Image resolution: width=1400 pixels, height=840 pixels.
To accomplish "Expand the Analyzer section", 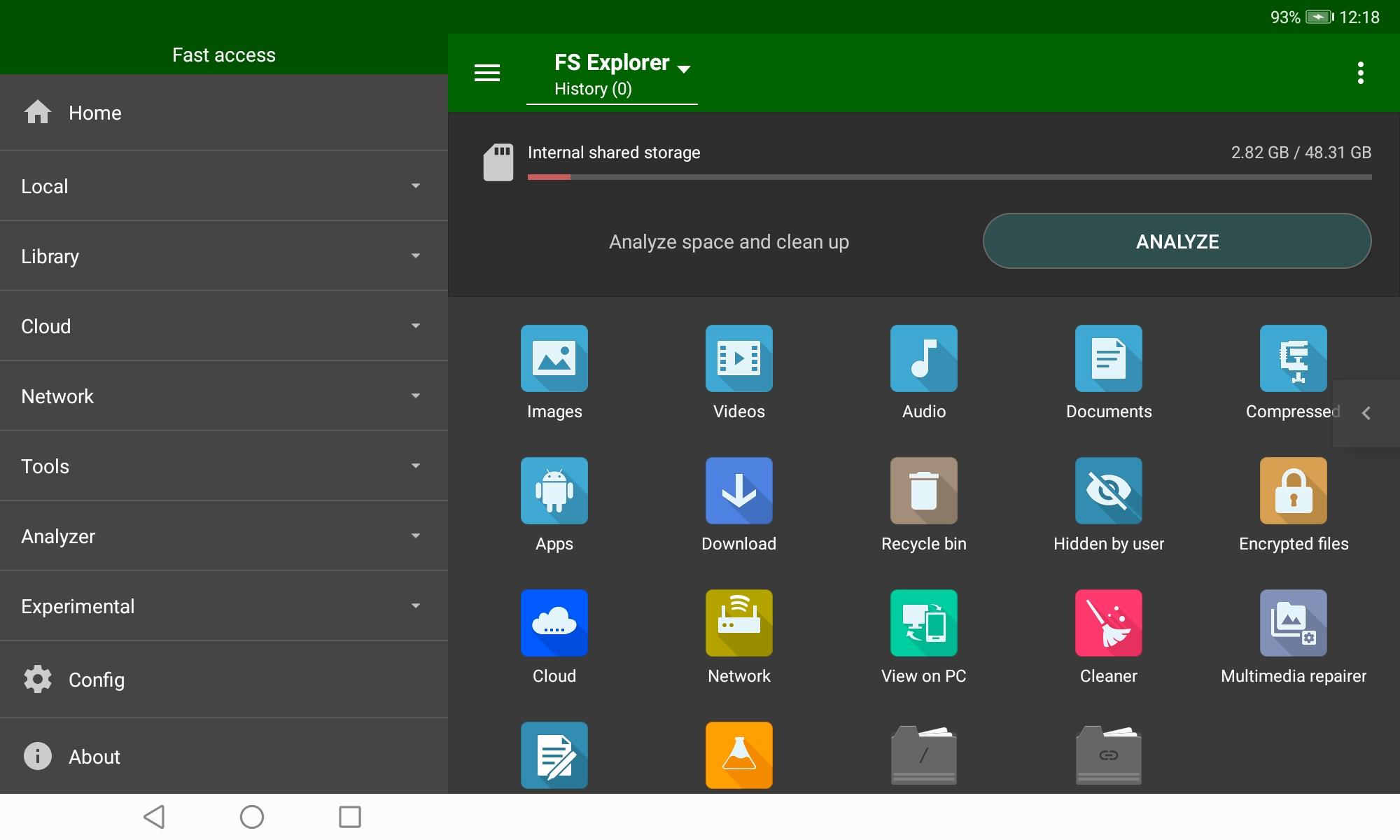I will pos(224,536).
